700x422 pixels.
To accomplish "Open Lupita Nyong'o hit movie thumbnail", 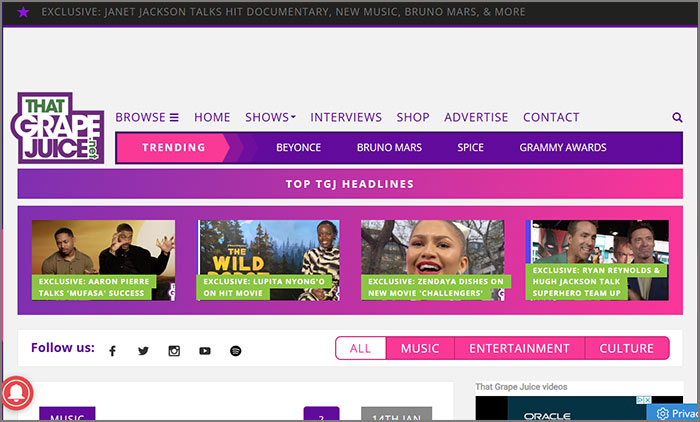I will 268,260.
